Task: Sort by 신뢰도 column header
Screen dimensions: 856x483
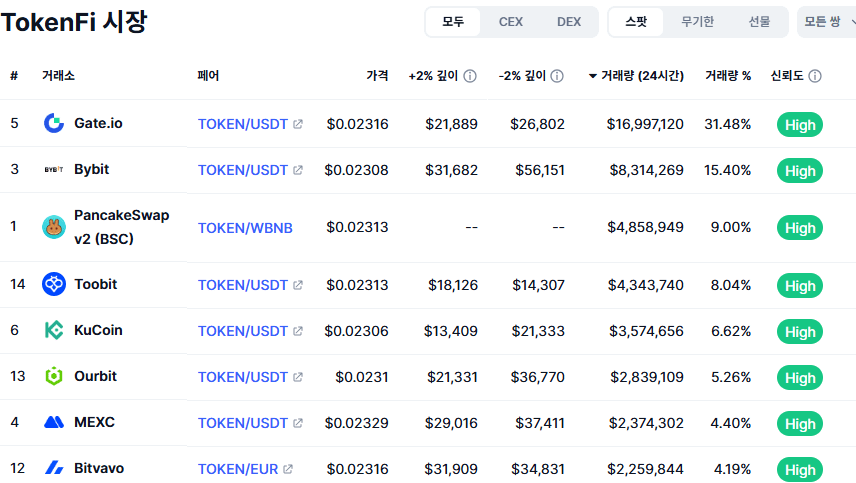Action: 787,76
